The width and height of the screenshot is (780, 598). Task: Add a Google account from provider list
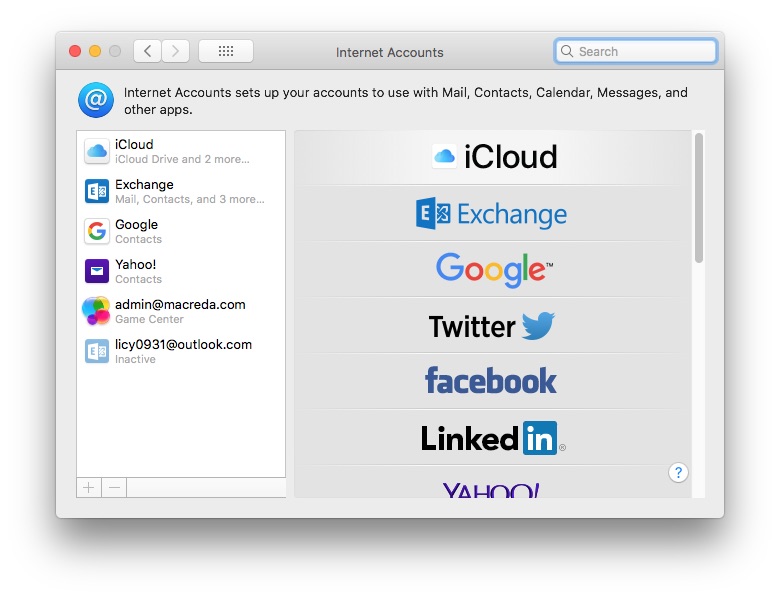click(492, 269)
